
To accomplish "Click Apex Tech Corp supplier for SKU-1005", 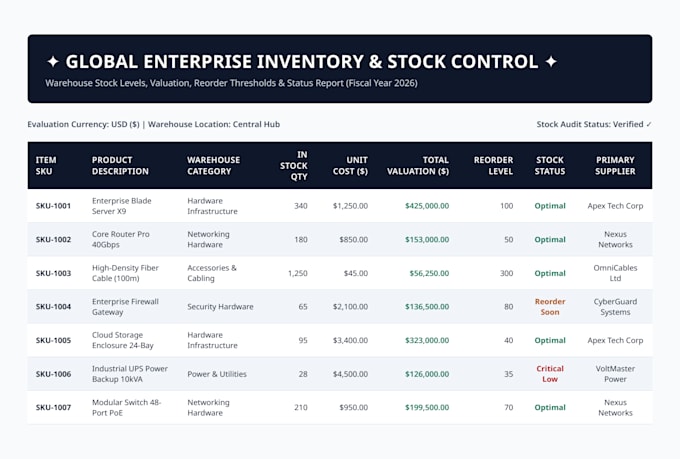I will coord(615,341).
